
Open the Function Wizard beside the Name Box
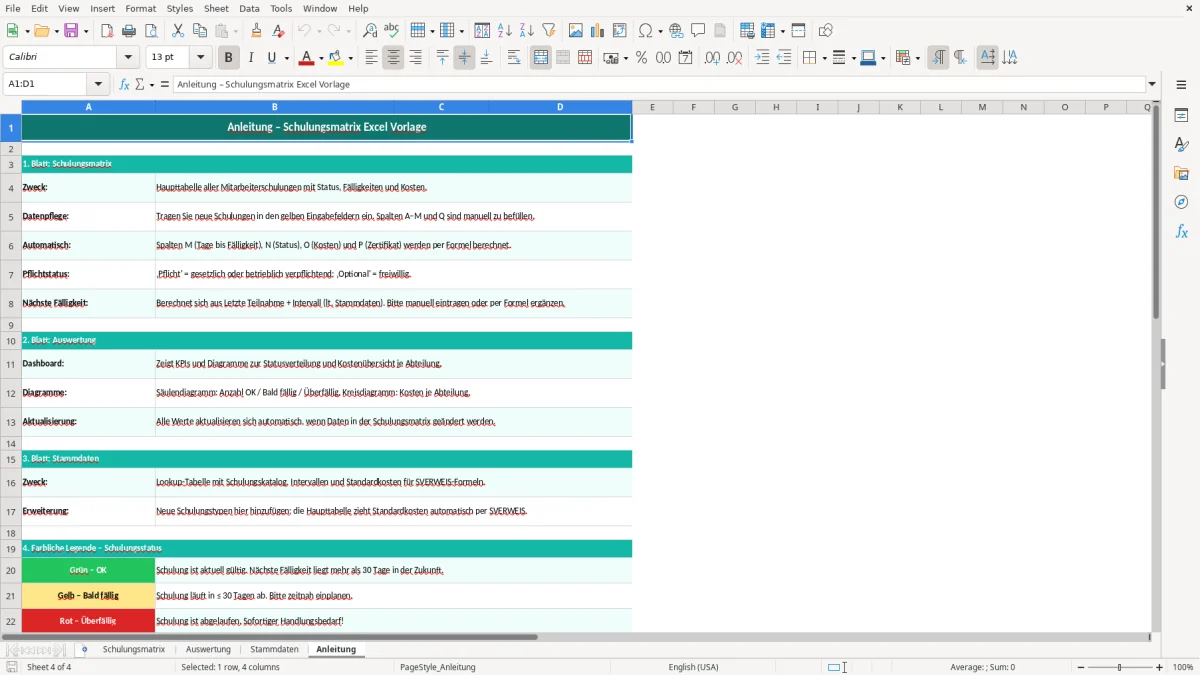(x=125, y=84)
